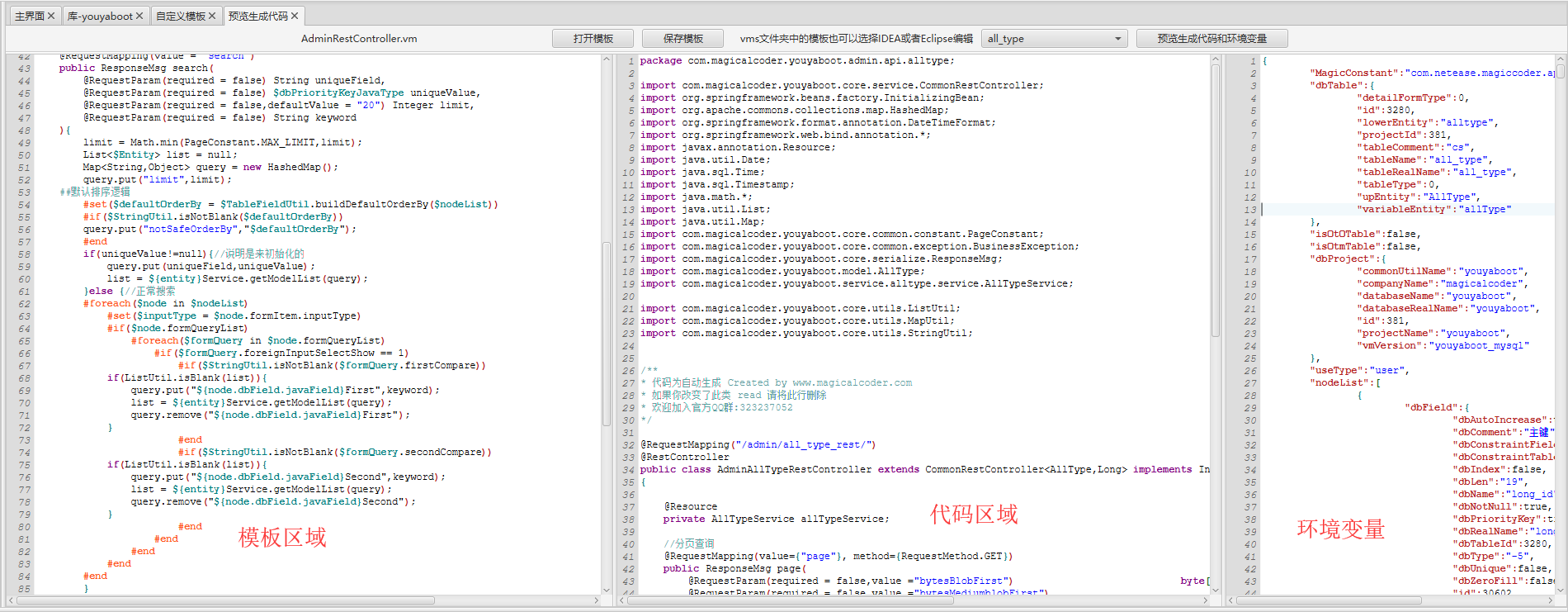1568x612 pixels.
Task: Click 'List<$Entity> list = null;' line
Action: pos(160,154)
